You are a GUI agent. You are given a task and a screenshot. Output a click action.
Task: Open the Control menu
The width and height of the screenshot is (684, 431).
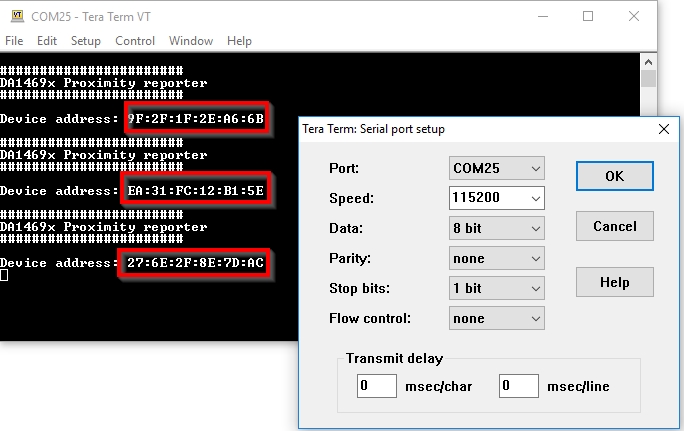click(x=135, y=41)
